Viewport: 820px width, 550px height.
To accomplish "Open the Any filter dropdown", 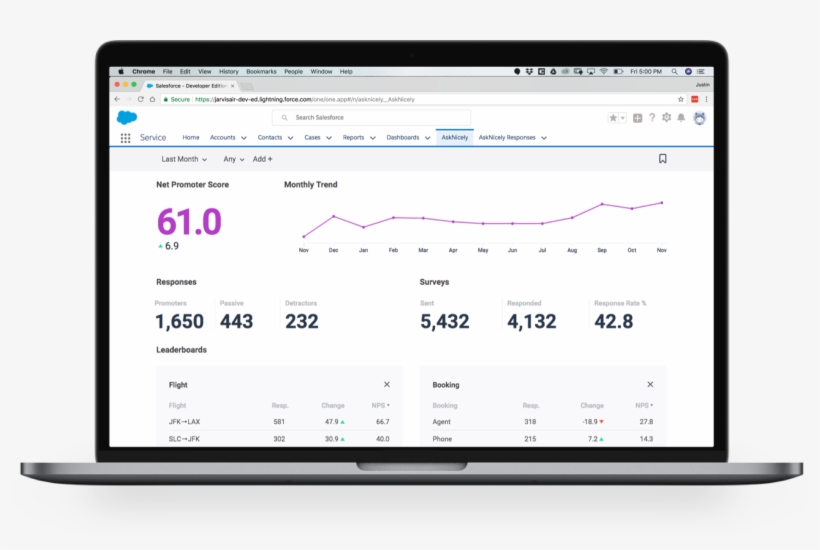I will 233,159.
